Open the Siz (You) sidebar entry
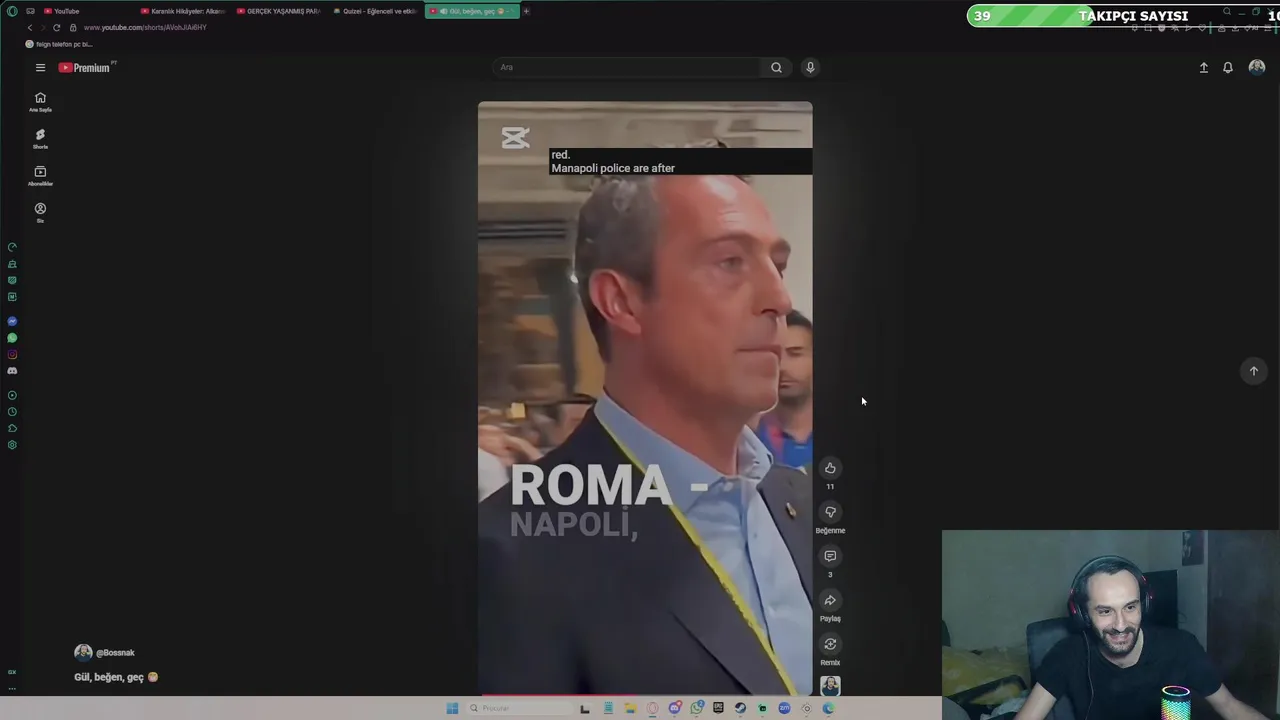 40,213
